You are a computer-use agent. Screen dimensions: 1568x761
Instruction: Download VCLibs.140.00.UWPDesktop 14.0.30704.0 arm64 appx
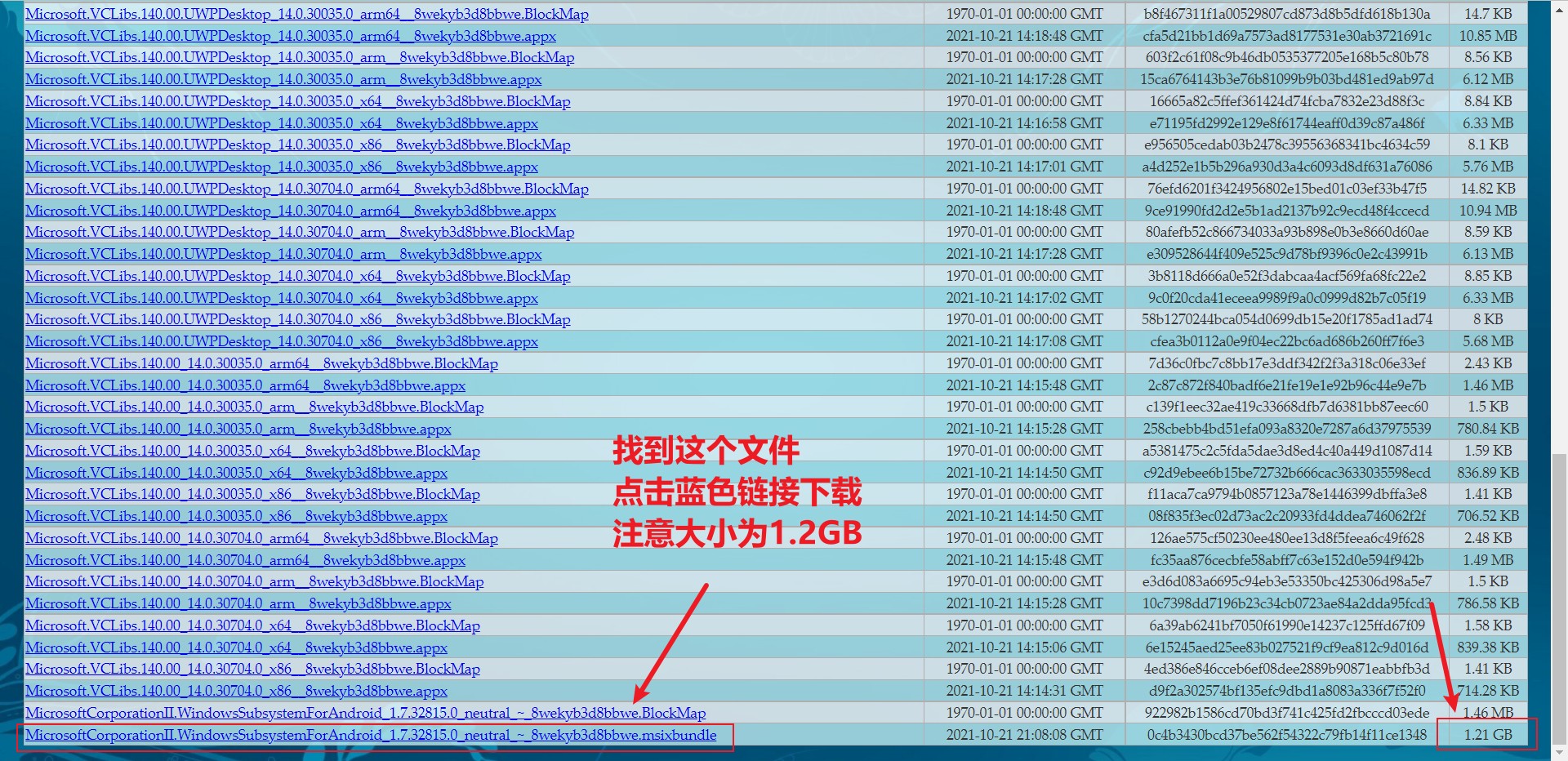point(291,211)
